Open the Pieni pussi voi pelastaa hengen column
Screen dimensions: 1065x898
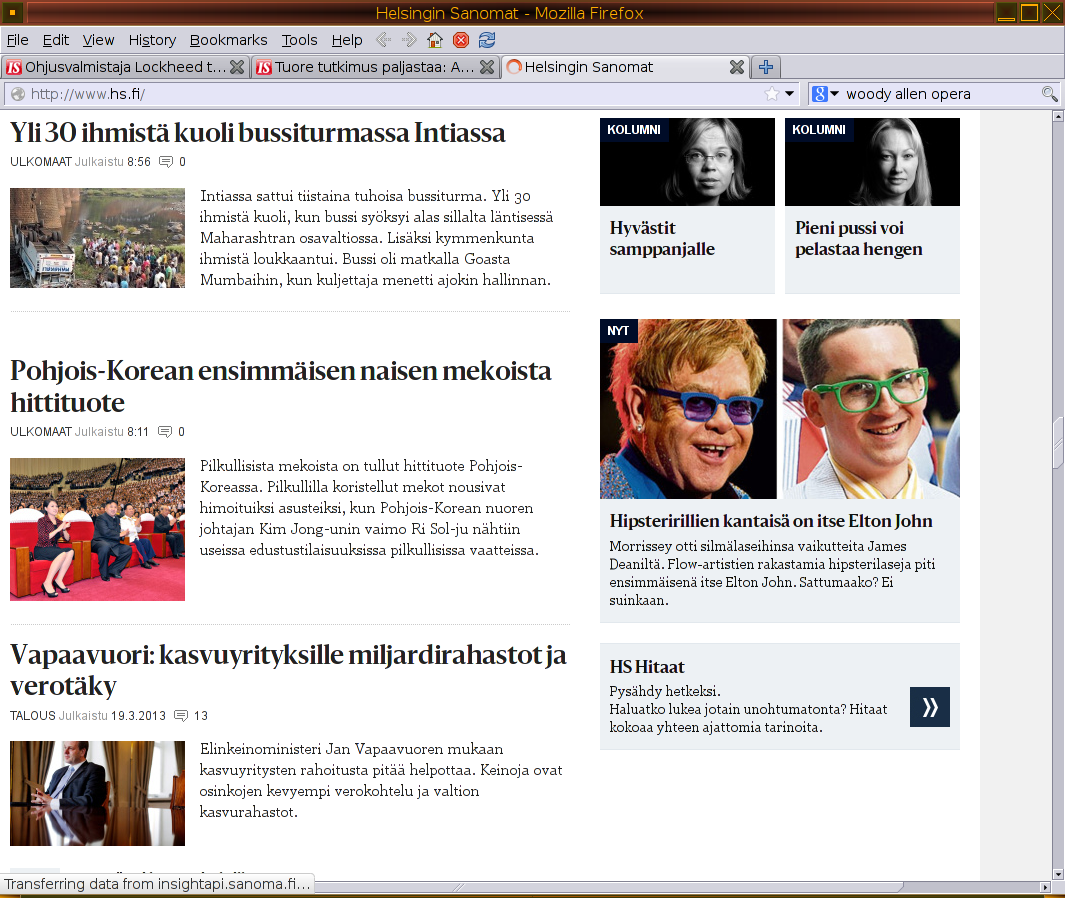pyautogui.click(x=859, y=238)
